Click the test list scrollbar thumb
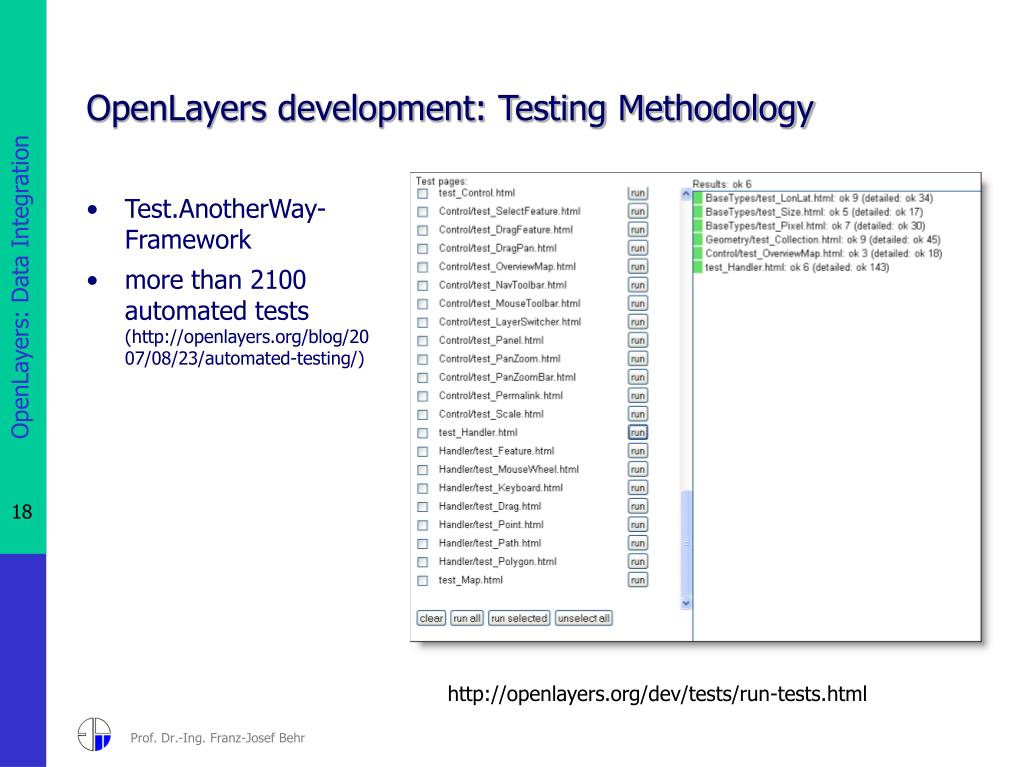 686,543
